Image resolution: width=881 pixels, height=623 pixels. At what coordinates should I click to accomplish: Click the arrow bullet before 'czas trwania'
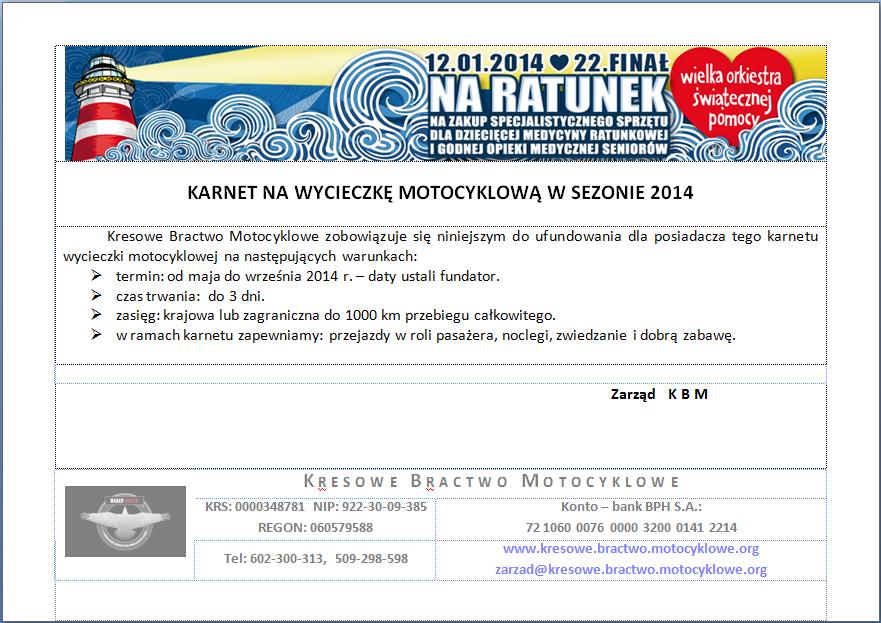[96, 295]
